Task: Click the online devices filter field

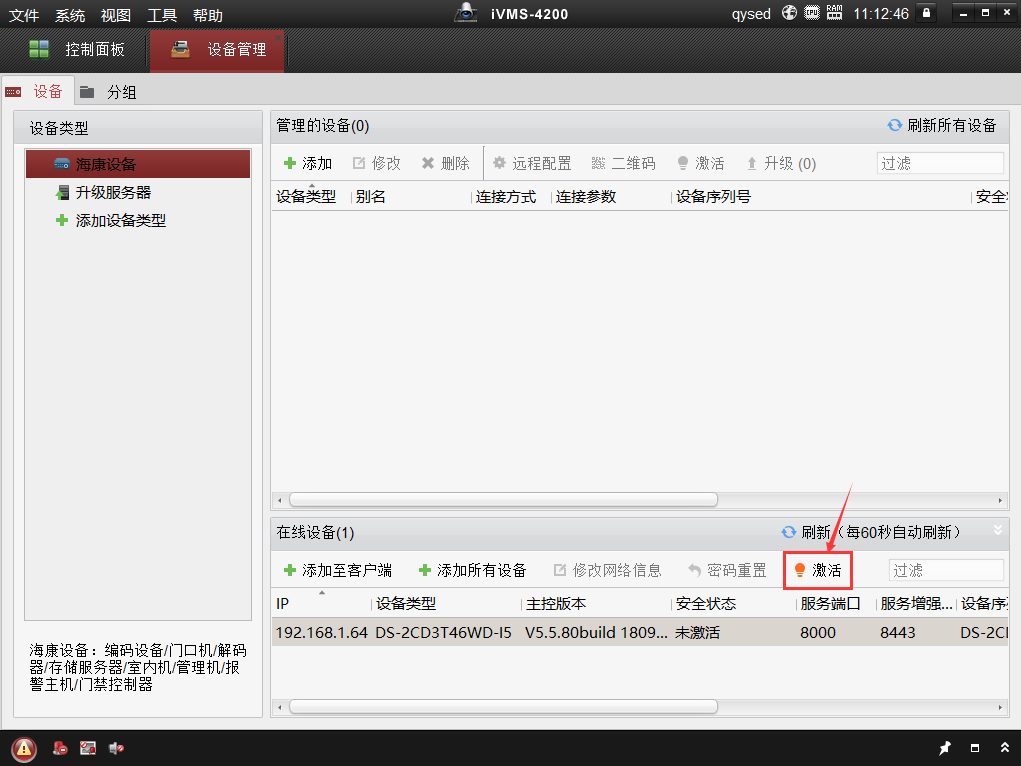Action: pos(945,570)
